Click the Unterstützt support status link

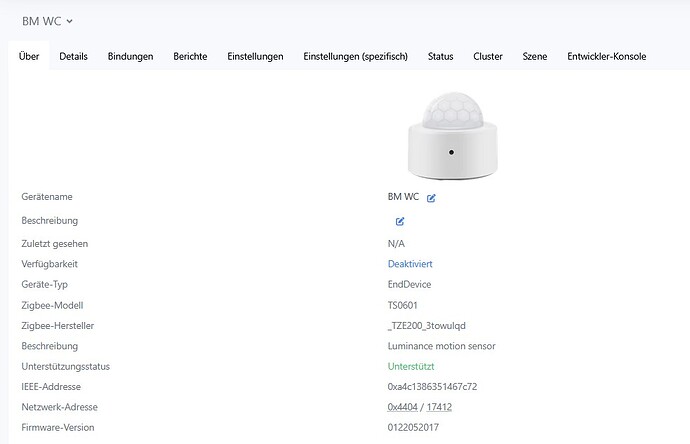[x=411, y=367]
